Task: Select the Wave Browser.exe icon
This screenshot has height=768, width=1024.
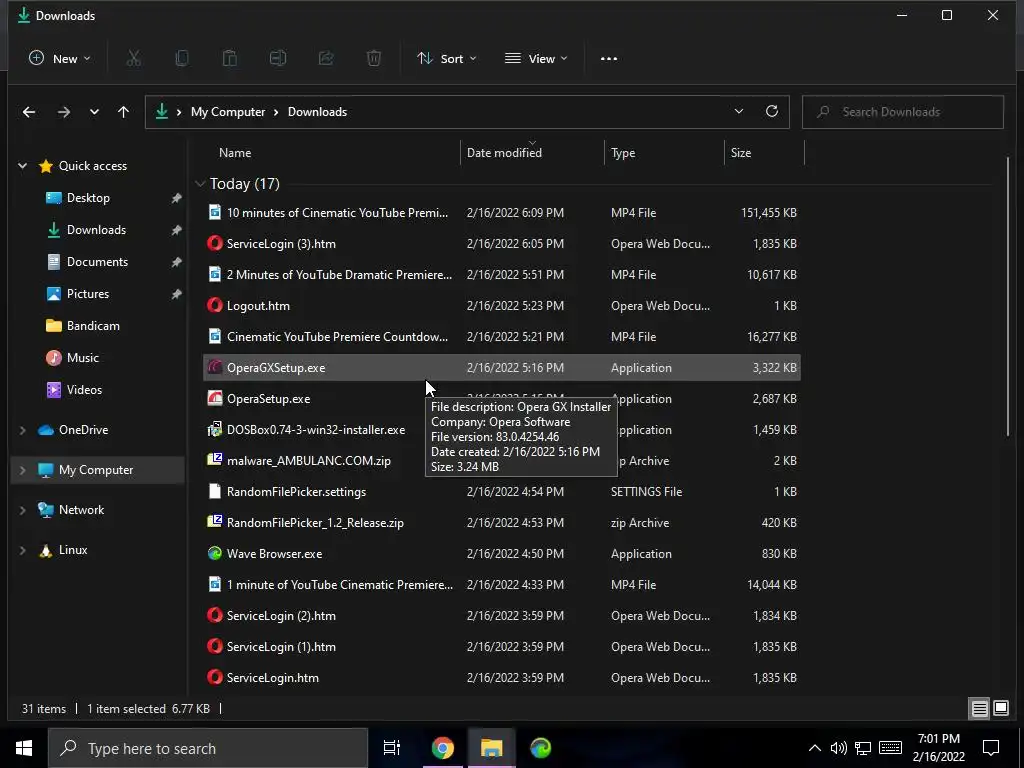Action: 215,553
